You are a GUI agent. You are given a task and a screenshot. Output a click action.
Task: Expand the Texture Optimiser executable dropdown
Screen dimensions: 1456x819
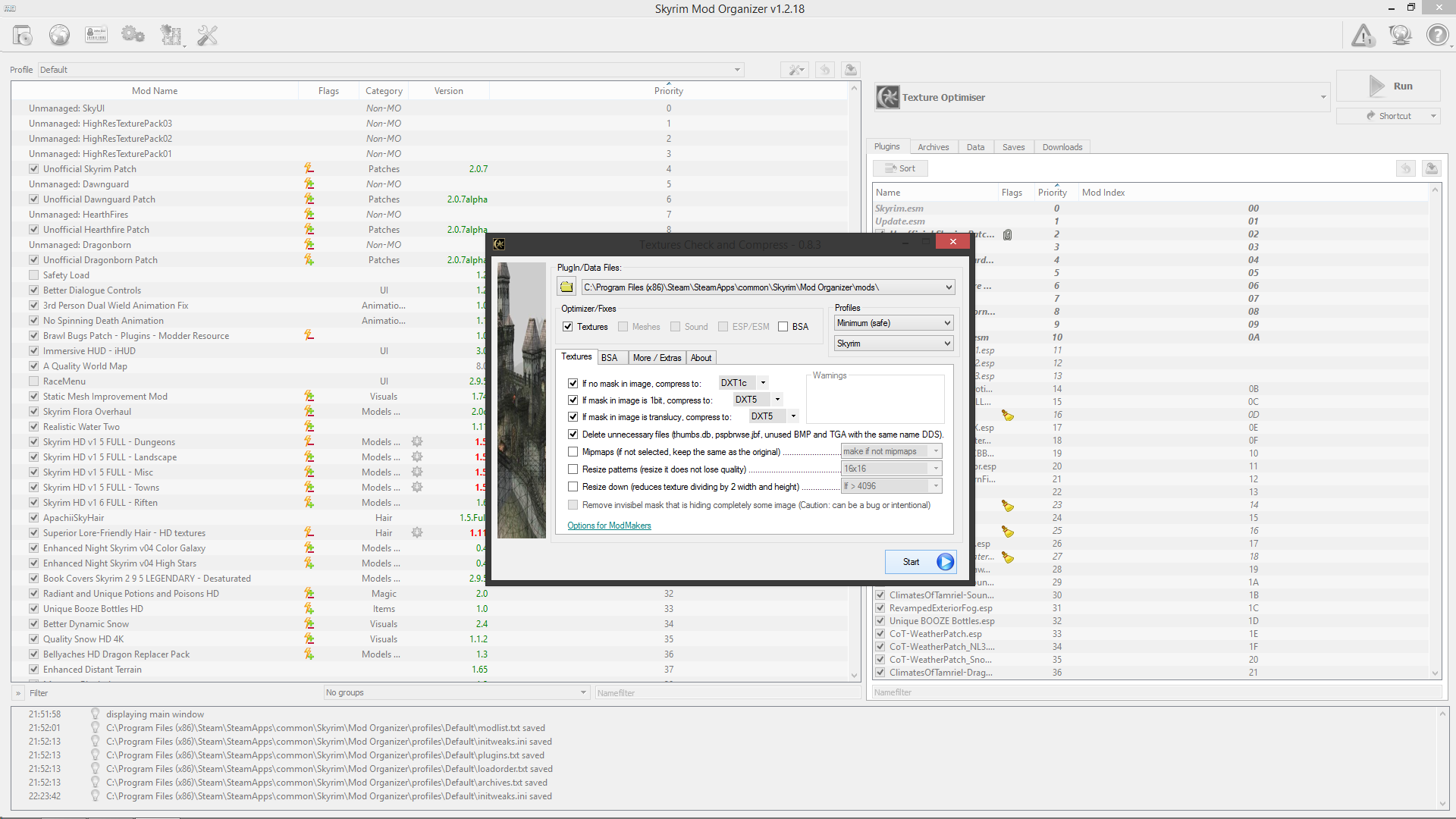point(1323,97)
